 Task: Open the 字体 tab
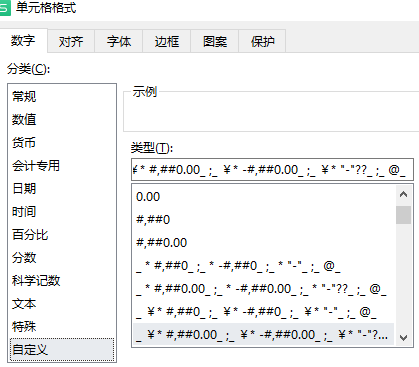[119, 41]
